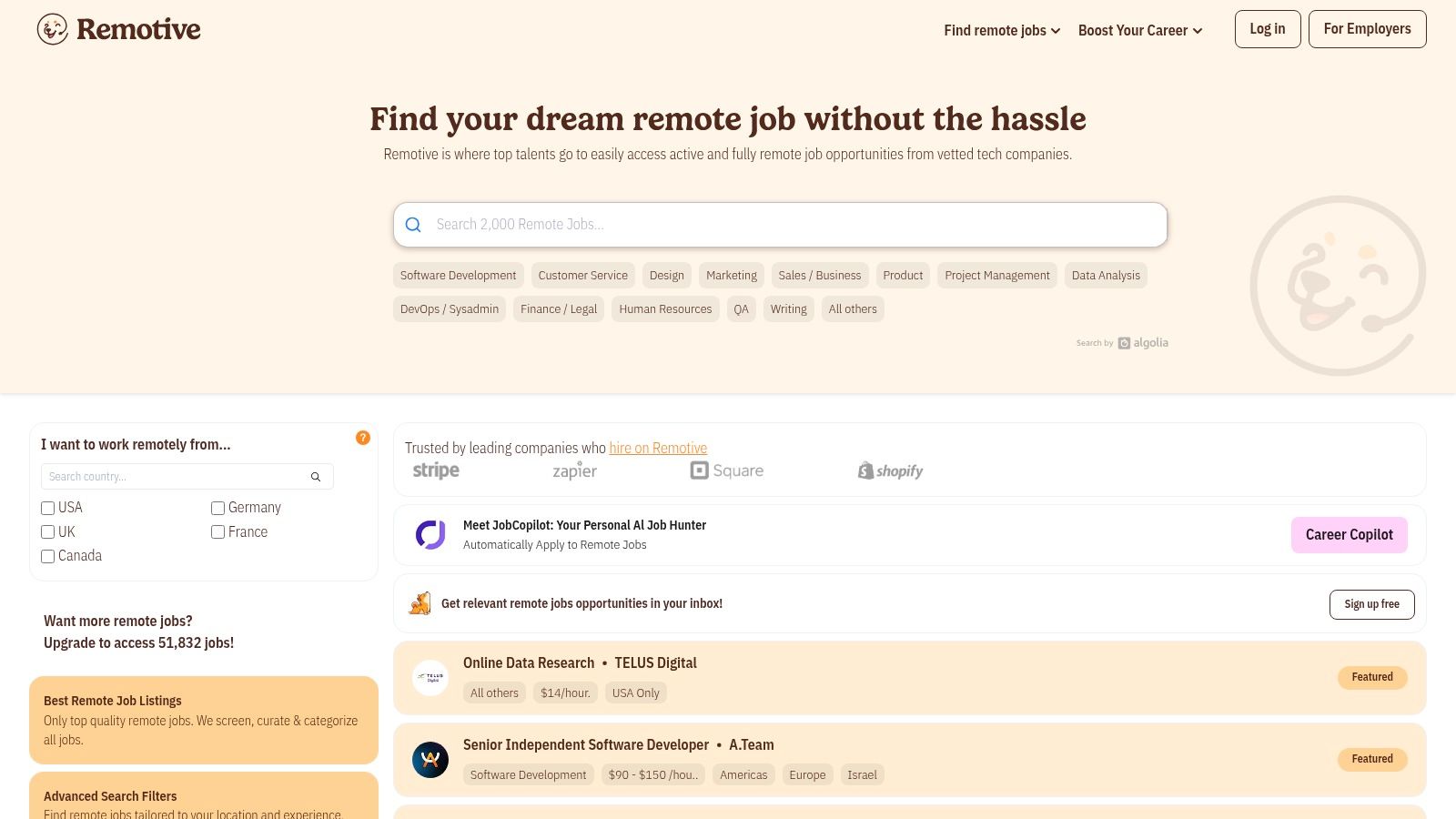Screen dimensions: 1456x819
Task: Click the TELUS Digital company logo
Action: [x=430, y=678]
